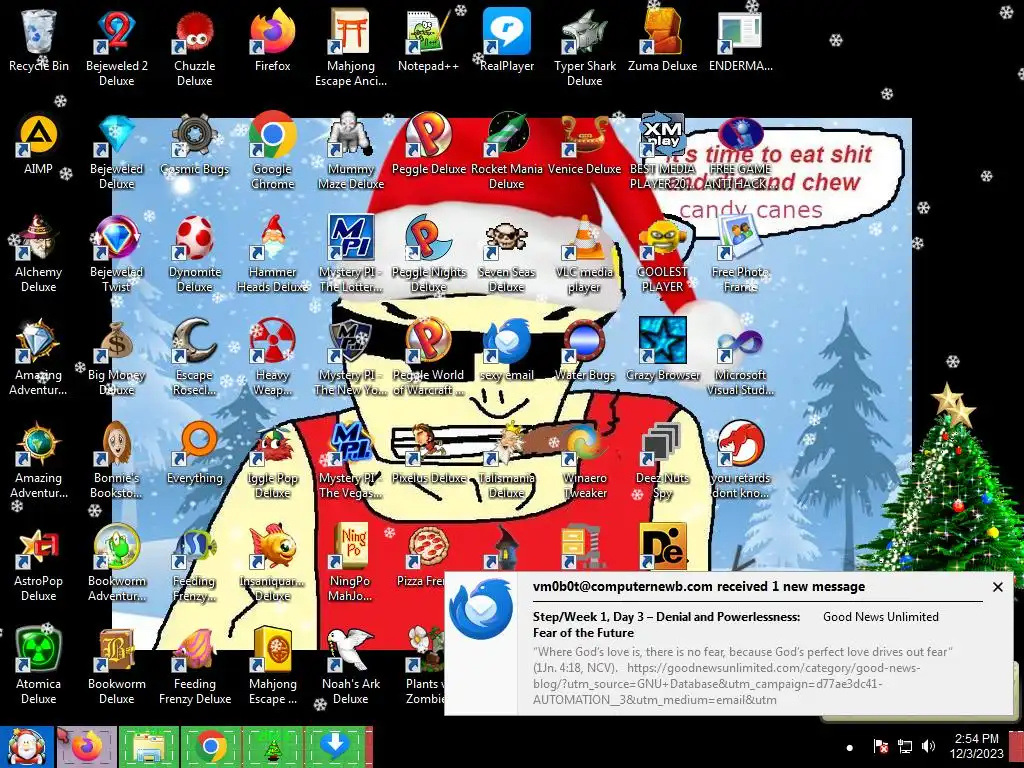Launch Peggle Nights Deluxe
This screenshot has width=1024, height=768.
coord(428,253)
